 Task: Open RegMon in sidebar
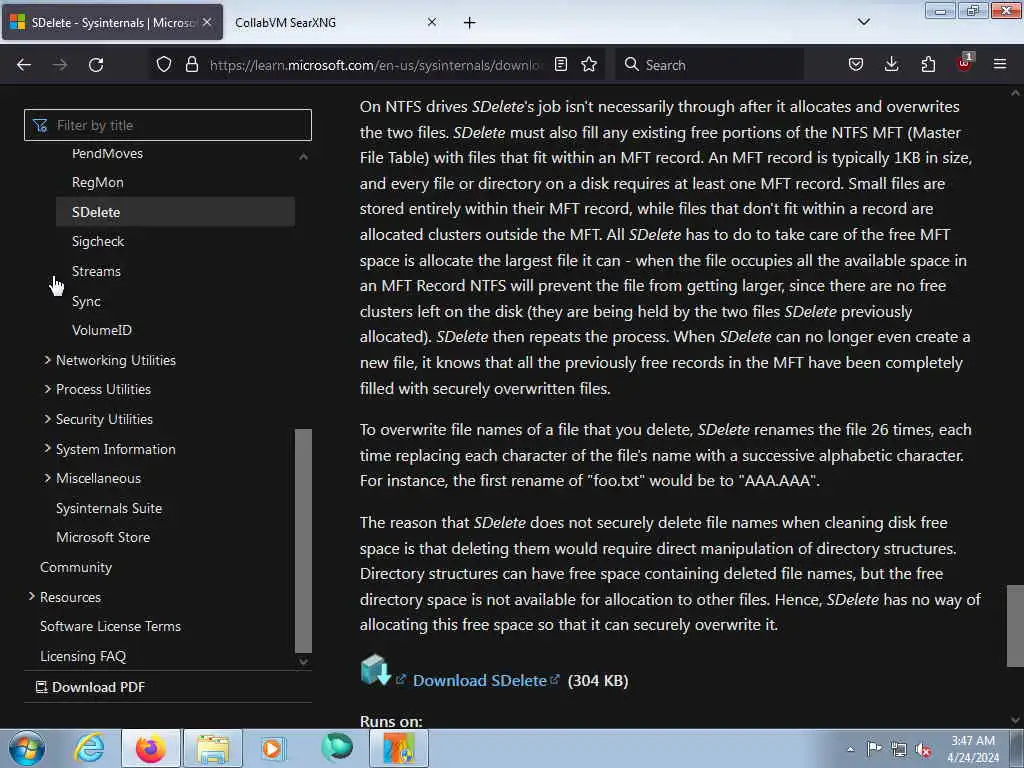[97, 182]
